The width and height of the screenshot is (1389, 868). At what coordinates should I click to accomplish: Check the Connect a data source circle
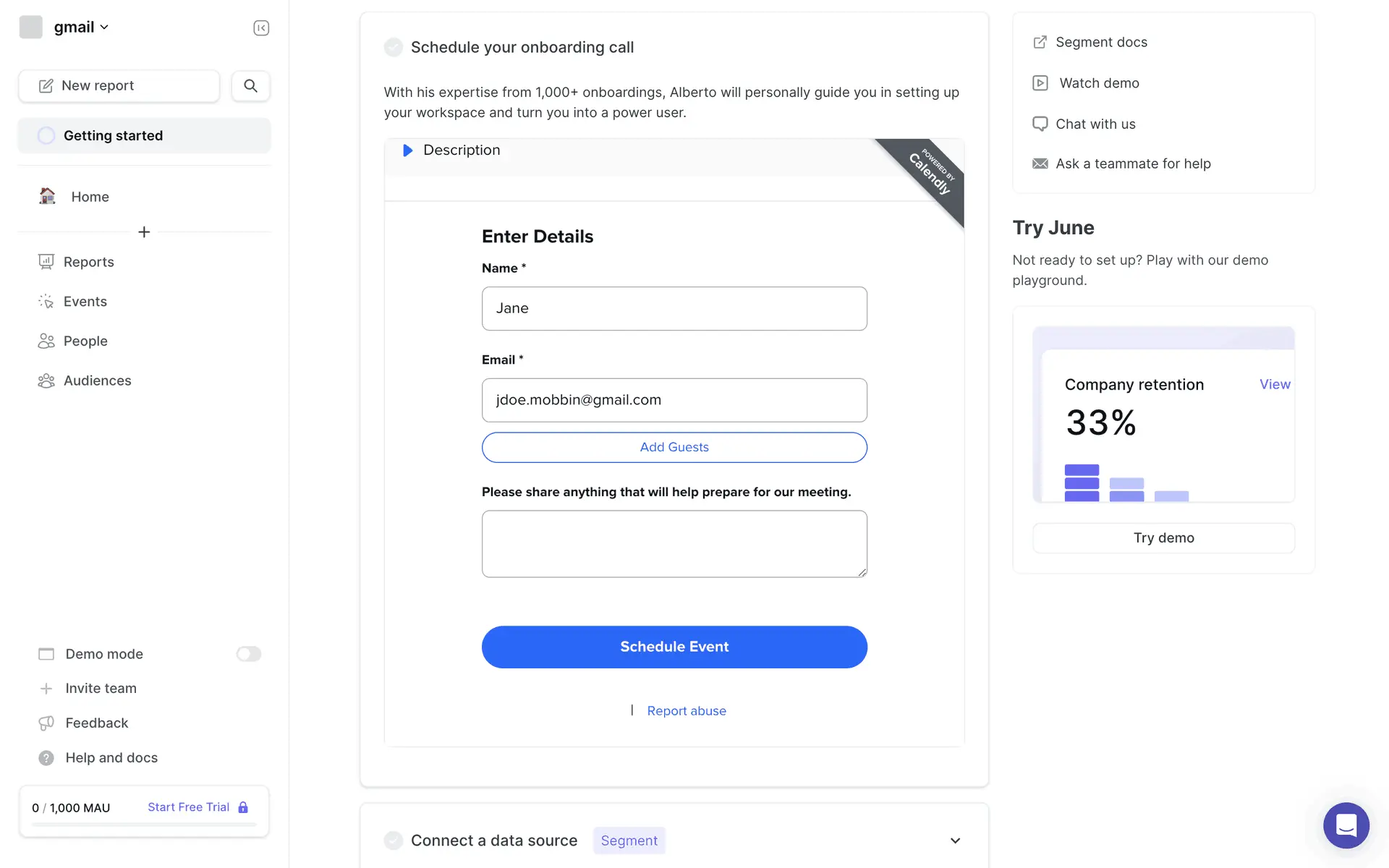coord(394,841)
